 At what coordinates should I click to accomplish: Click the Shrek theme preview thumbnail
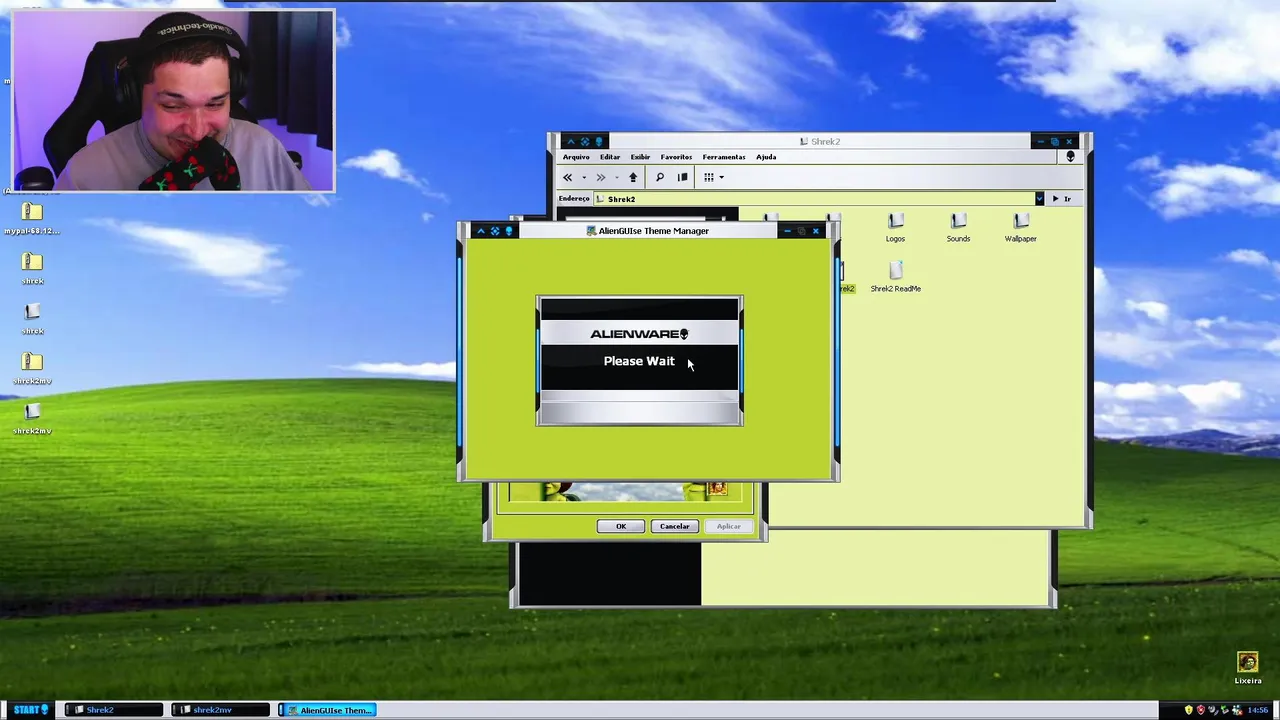625,491
